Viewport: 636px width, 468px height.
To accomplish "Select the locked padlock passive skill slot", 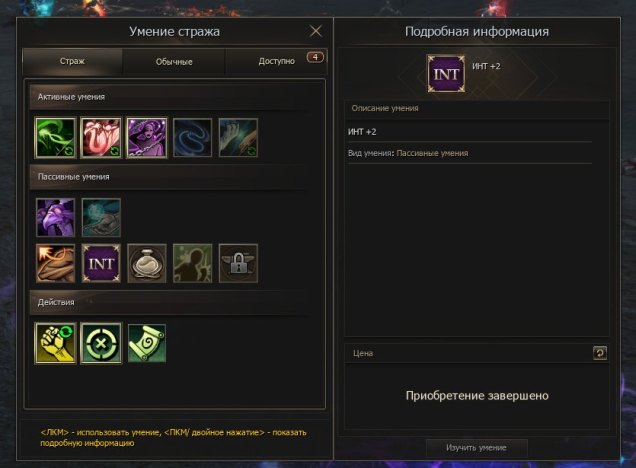I will point(238,263).
